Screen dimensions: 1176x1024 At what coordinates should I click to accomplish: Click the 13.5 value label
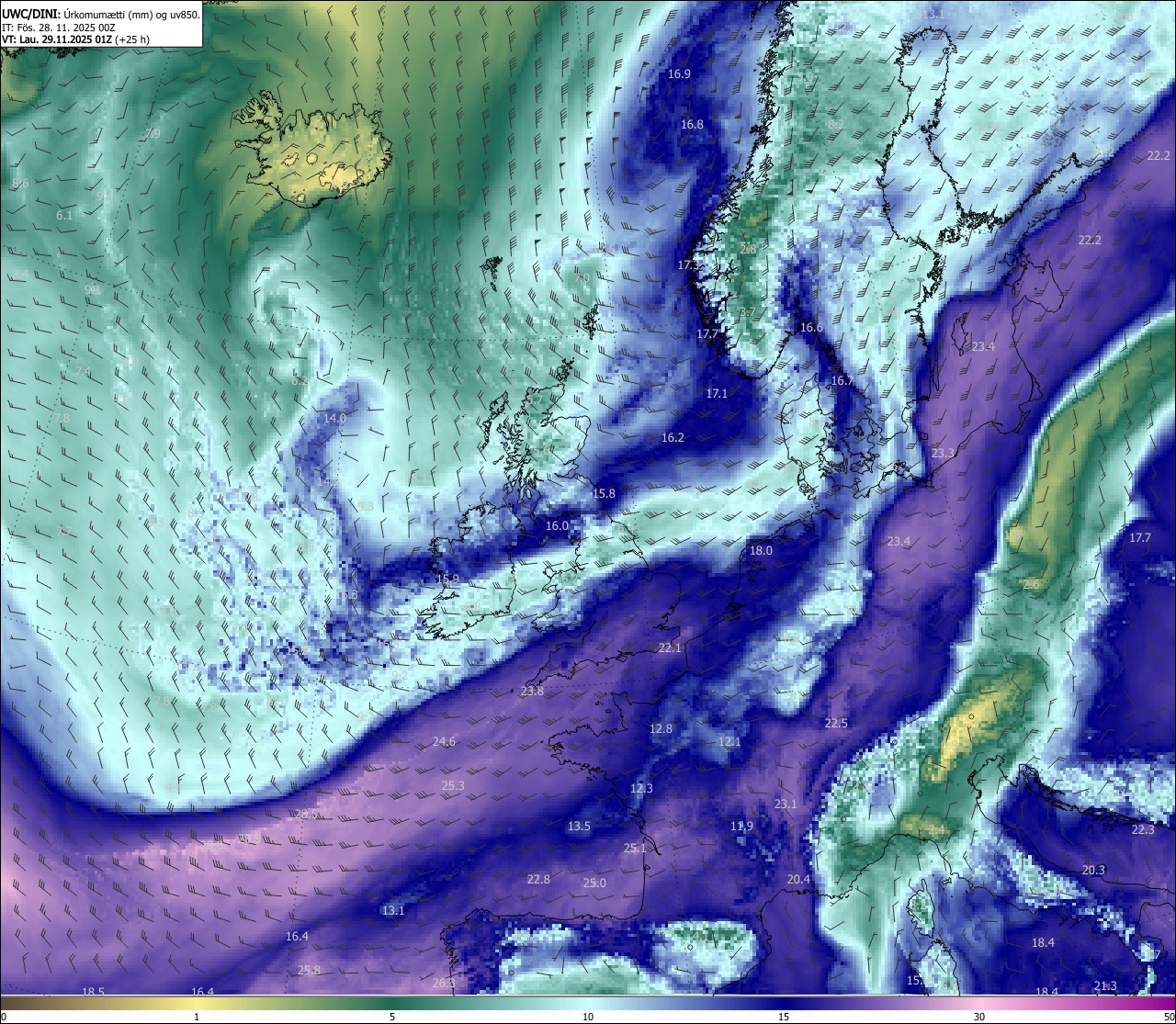click(579, 827)
